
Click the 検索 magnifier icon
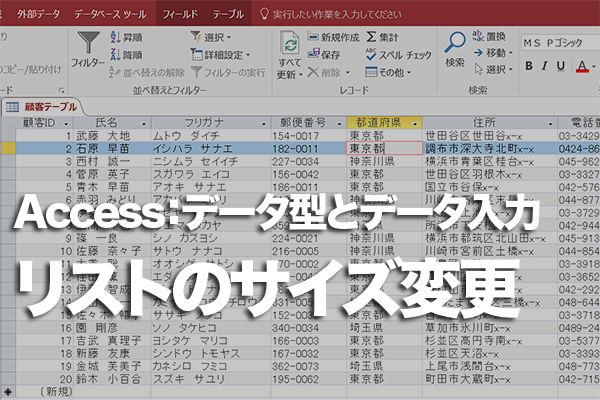point(455,42)
